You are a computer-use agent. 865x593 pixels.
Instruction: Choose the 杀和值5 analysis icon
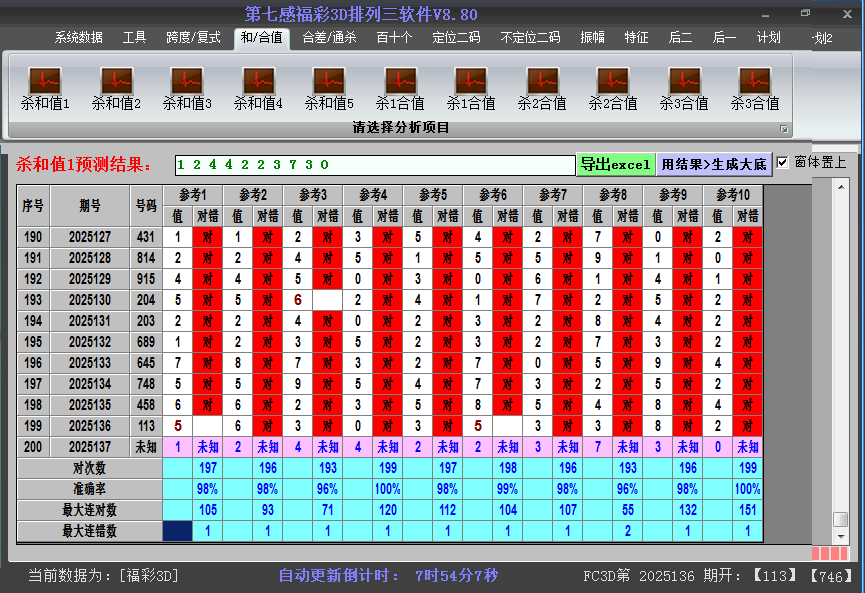point(329,88)
